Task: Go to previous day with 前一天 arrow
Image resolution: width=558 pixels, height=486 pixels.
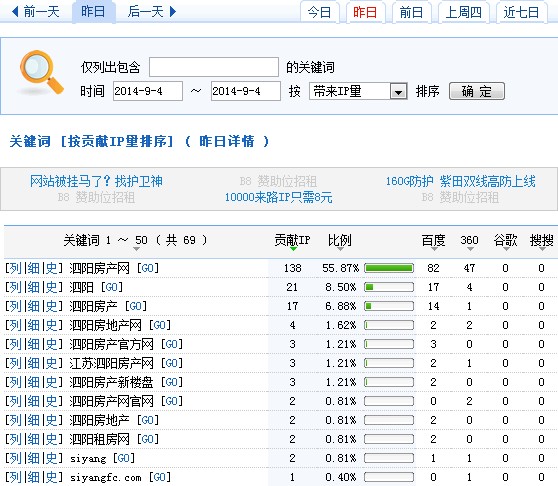Action: tap(35, 11)
